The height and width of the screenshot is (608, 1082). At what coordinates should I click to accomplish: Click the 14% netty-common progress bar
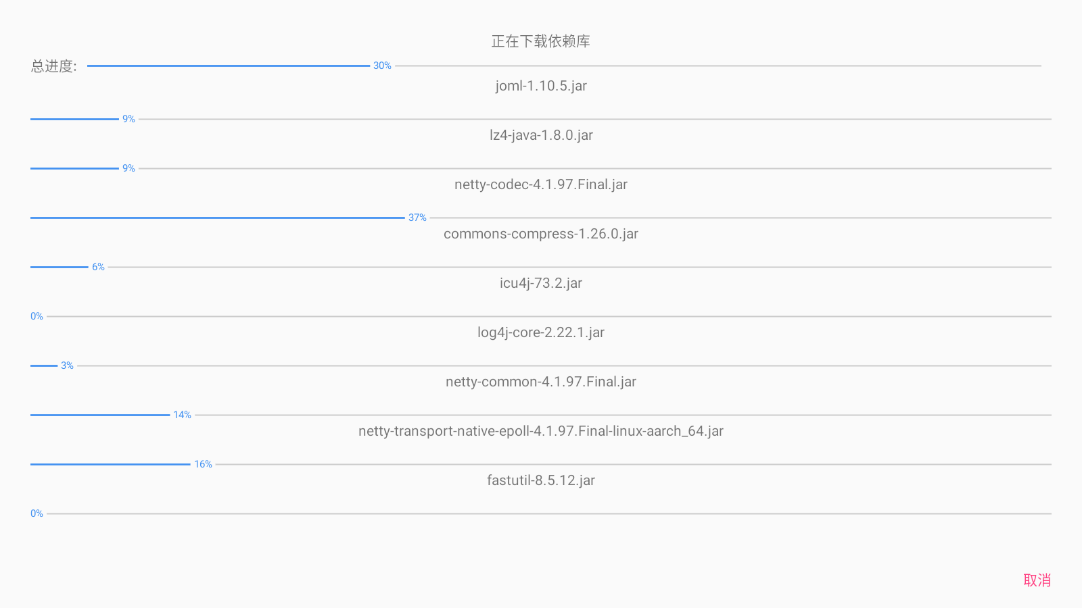coord(541,414)
